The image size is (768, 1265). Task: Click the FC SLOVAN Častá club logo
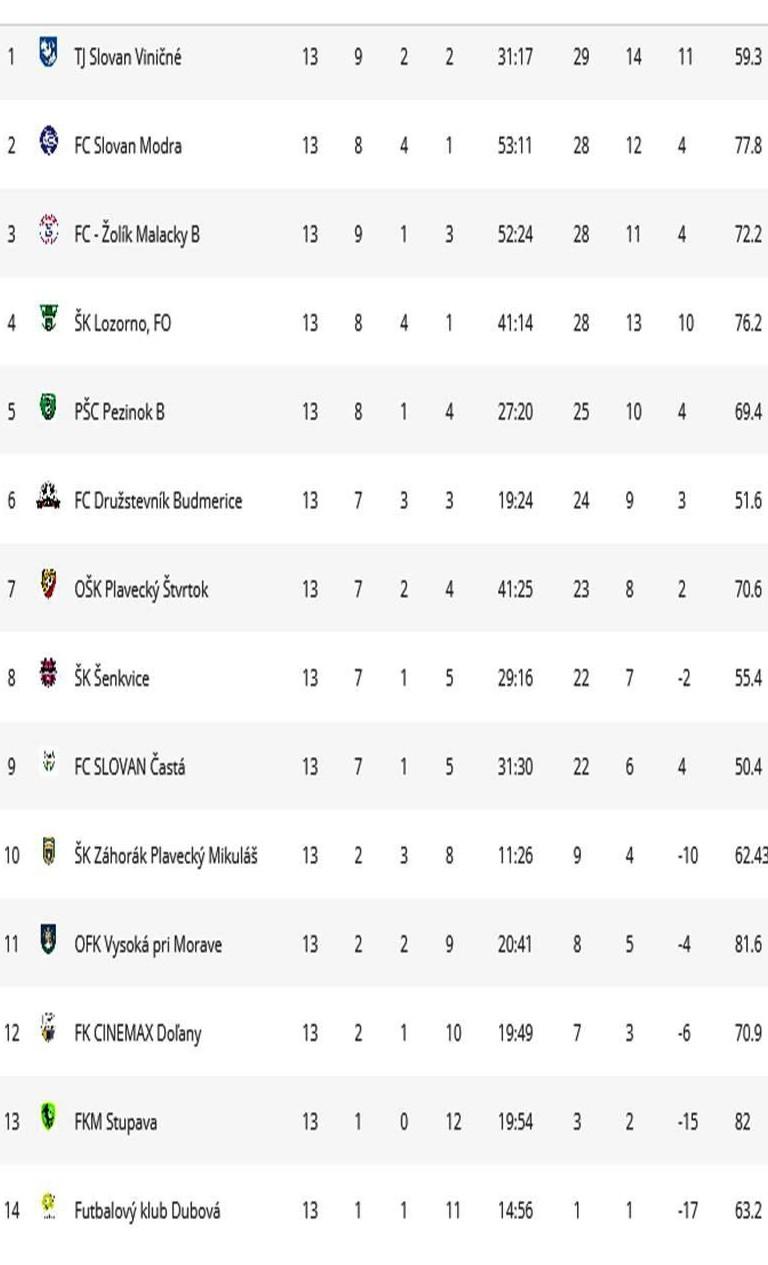tap(47, 763)
